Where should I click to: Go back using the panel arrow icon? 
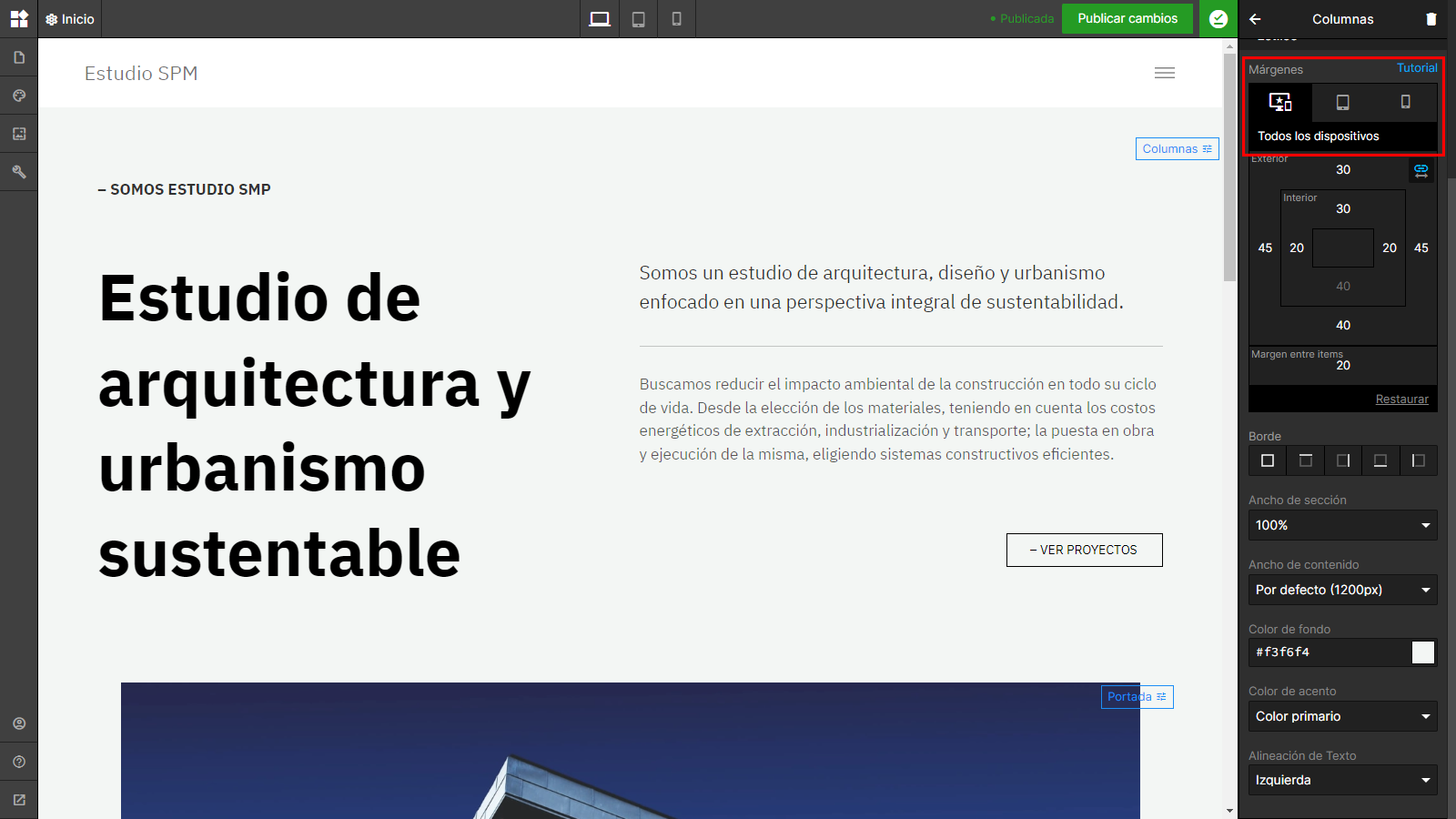pyautogui.click(x=1256, y=19)
